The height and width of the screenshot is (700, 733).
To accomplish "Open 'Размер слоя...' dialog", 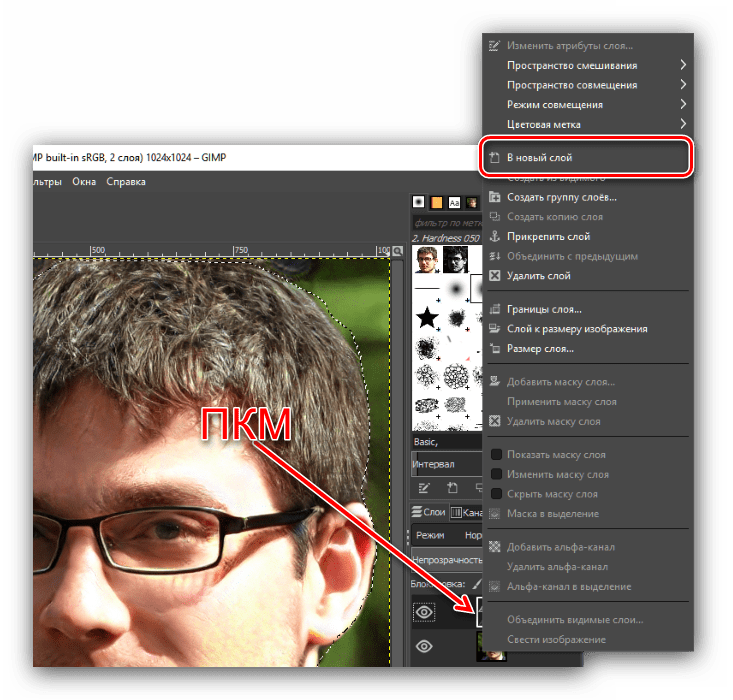I will (586, 348).
